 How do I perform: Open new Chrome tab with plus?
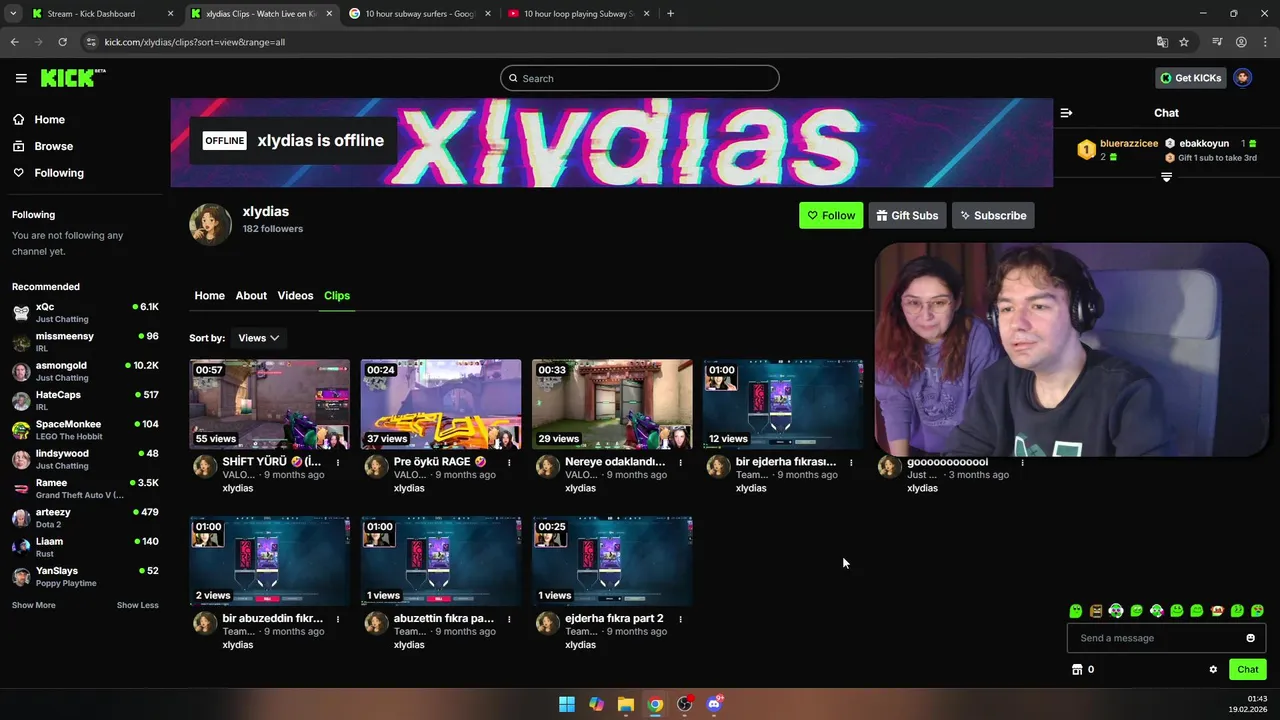670,14
